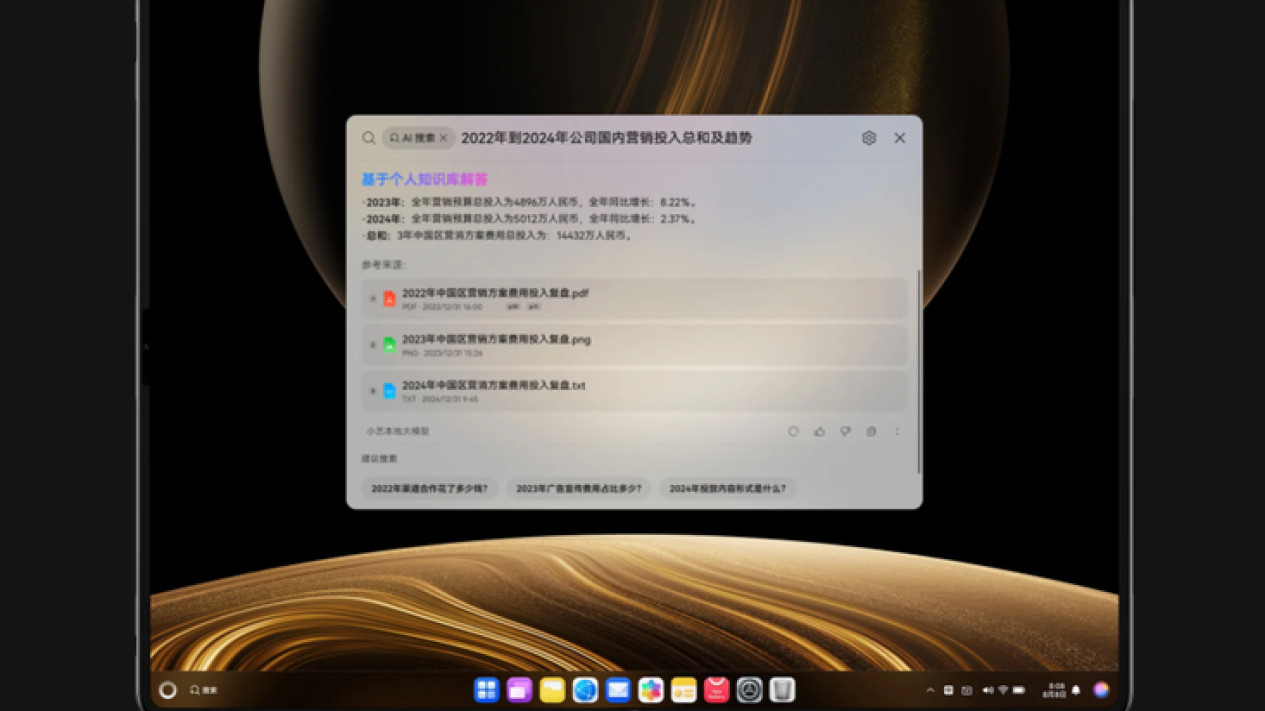Click the first tray icon after the chevron
1265x711 pixels.
coord(948,690)
